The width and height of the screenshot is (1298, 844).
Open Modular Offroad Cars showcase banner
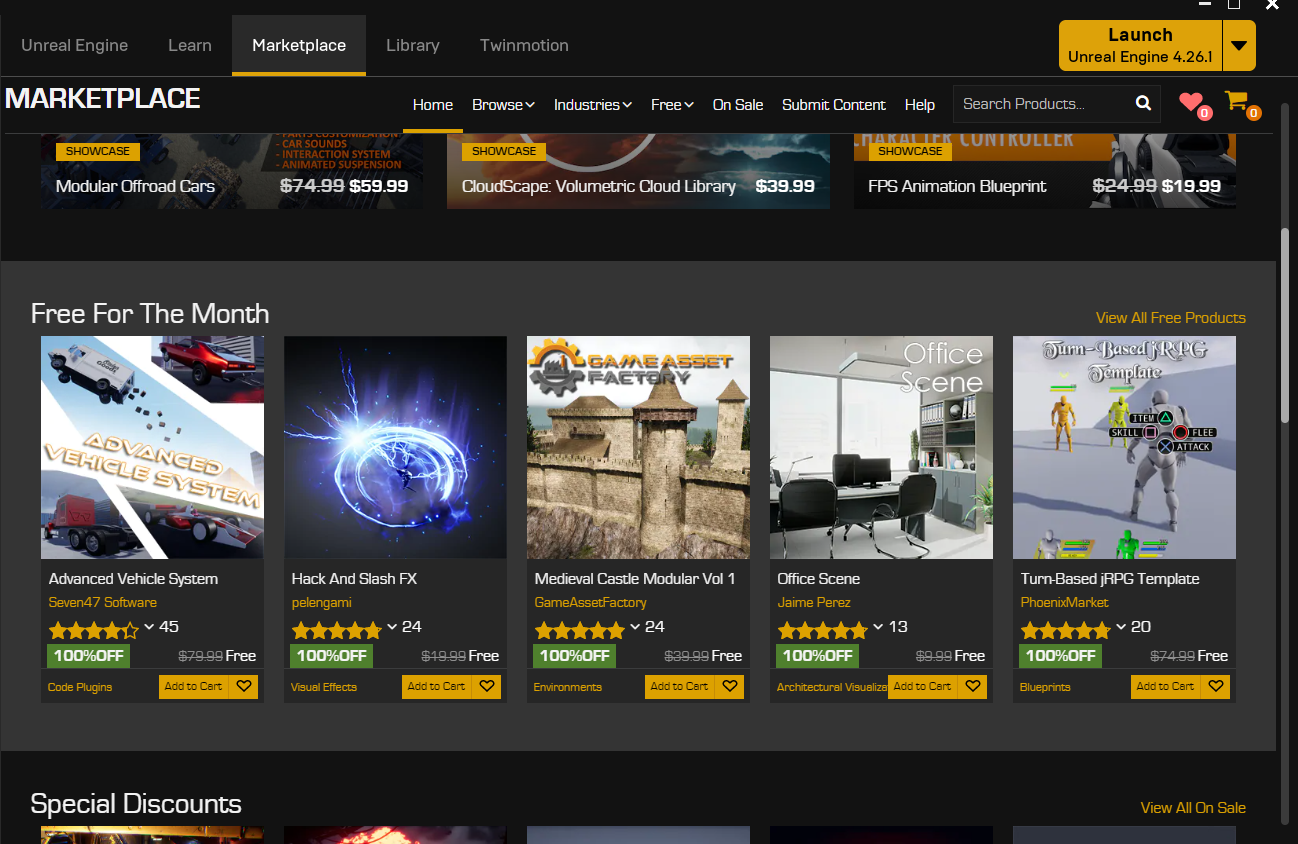(231, 171)
